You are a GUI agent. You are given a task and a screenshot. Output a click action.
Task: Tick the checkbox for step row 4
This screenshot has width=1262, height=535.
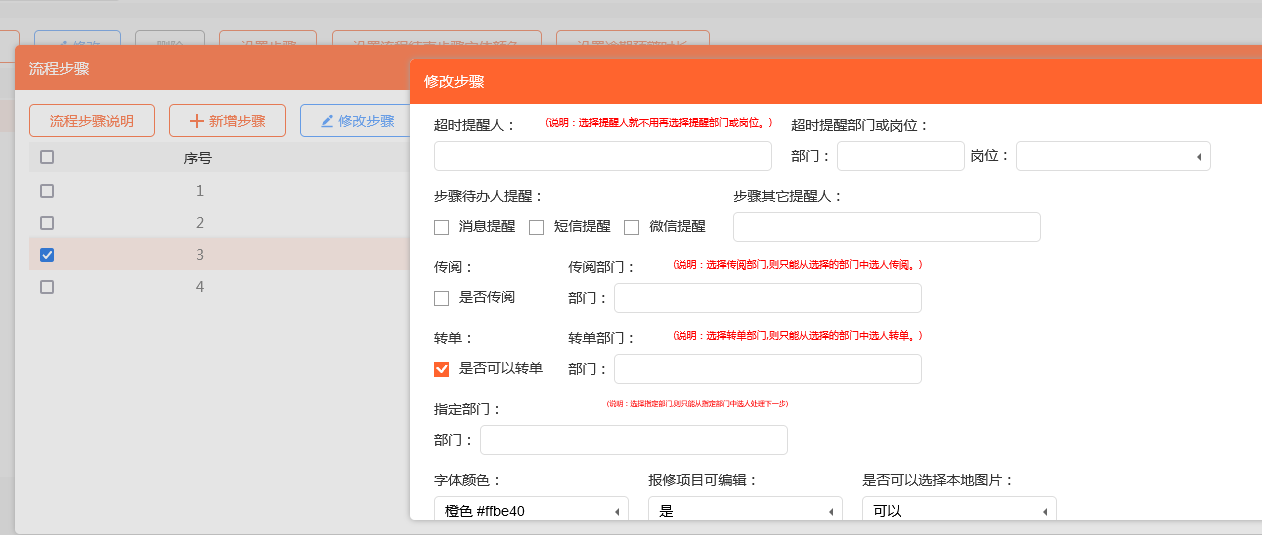point(47,287)
